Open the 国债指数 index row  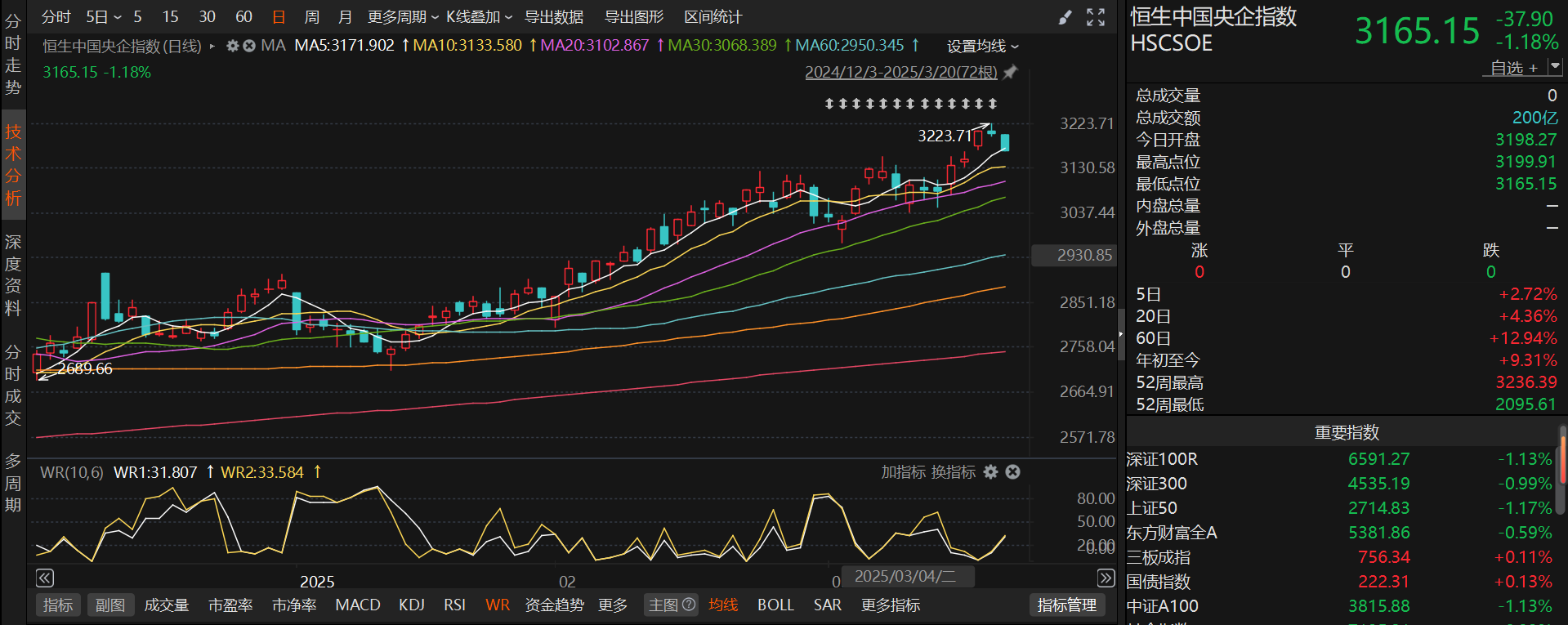point(1339,582)
